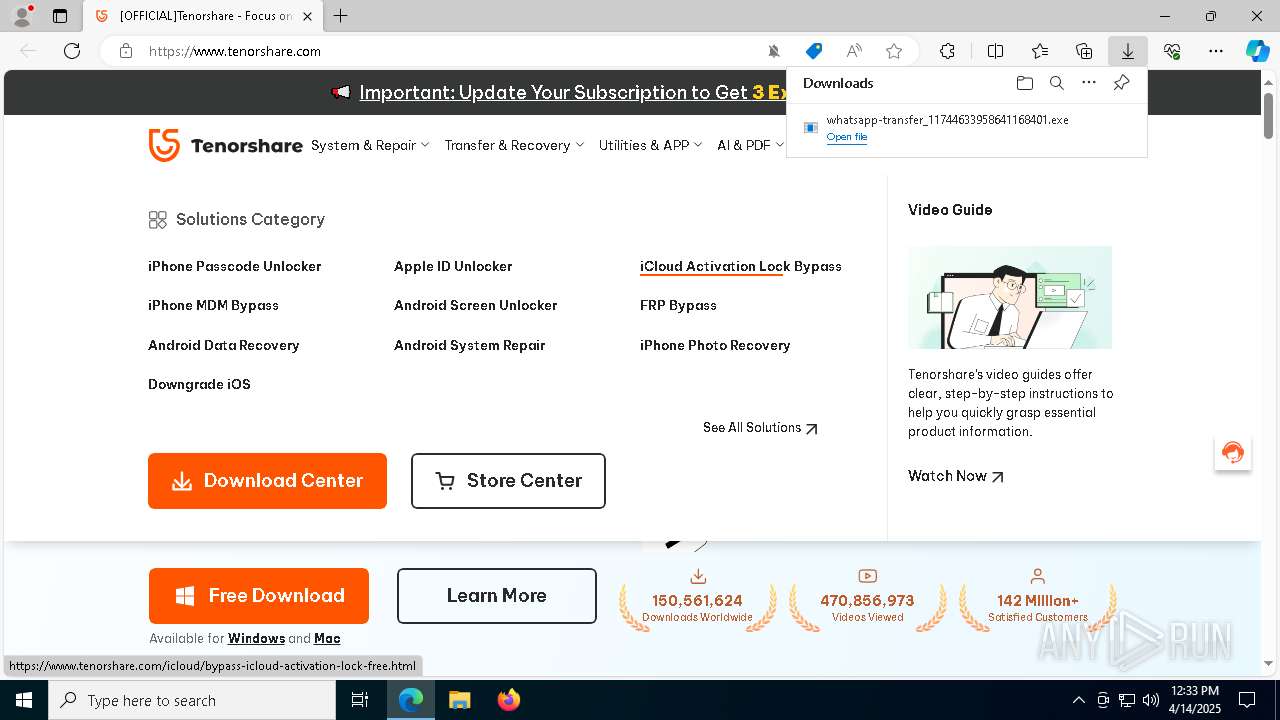The height and width of the screenshot is (720, 1280).
Task: Open the subscription update banner link
Action: [x=574, y=92]
